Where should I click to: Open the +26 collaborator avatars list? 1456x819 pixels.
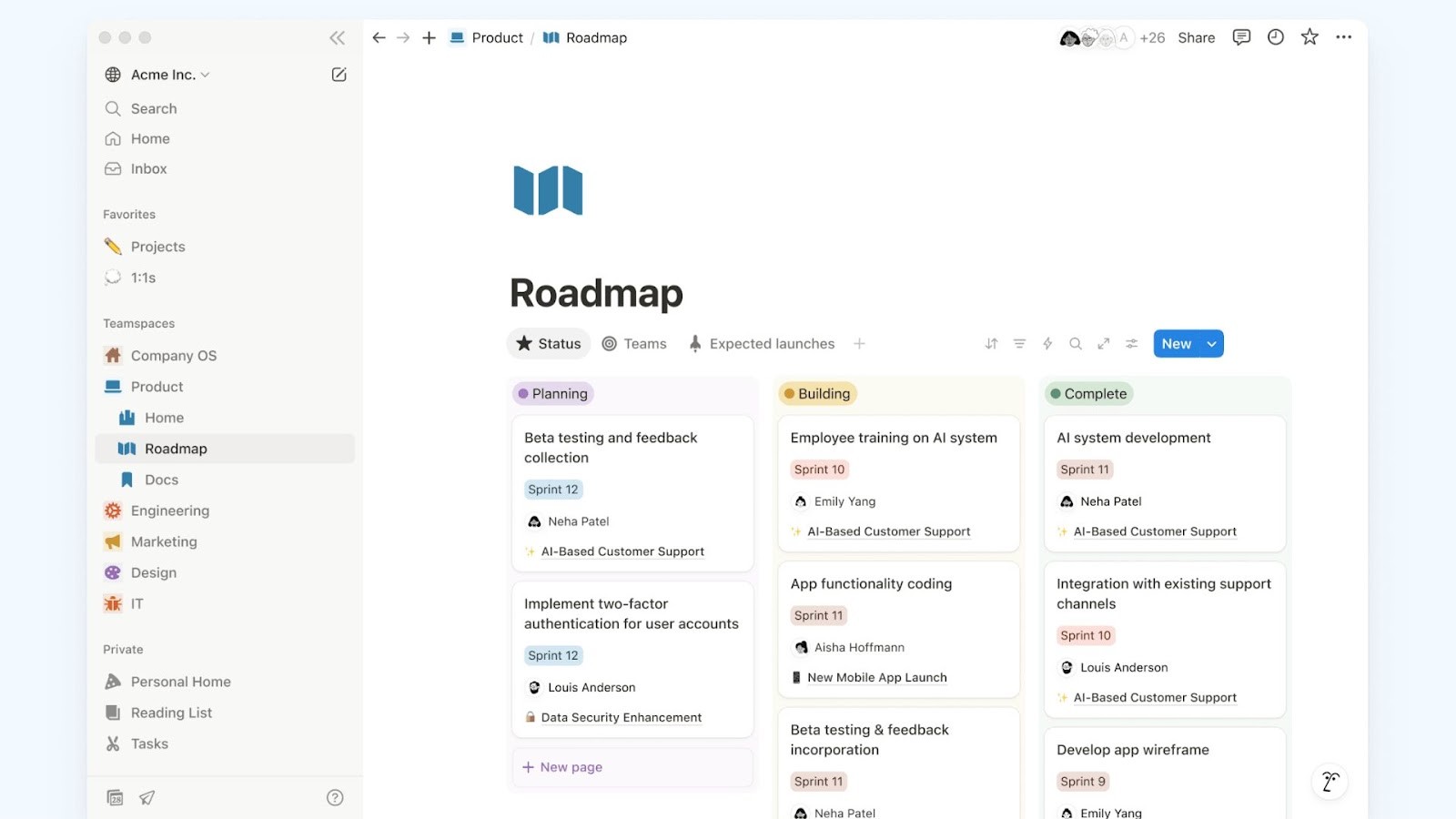click(x=1151, y=37)
